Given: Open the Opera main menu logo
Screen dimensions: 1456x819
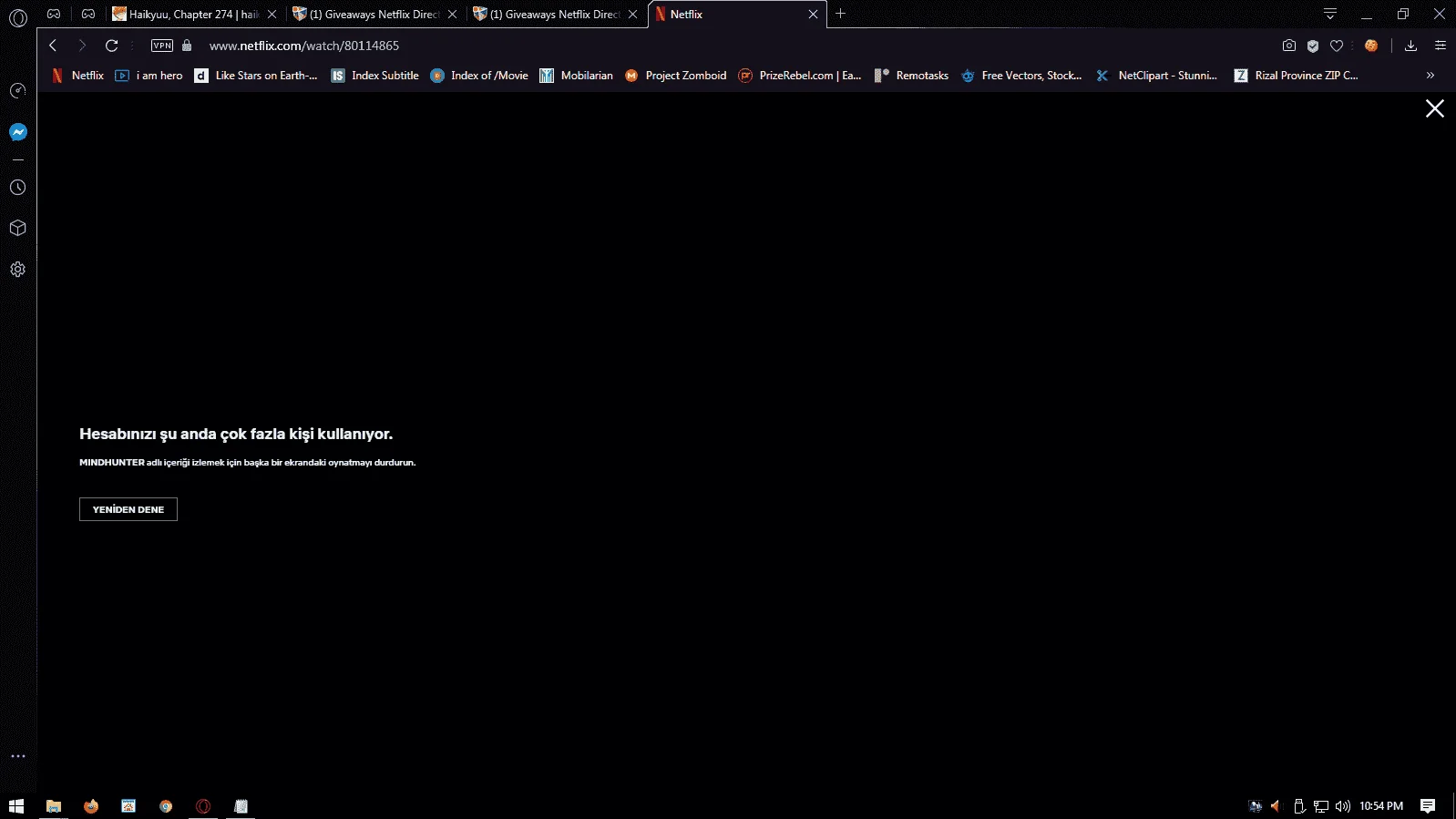Looking at the screenshot, I should [x=18, y=17].
